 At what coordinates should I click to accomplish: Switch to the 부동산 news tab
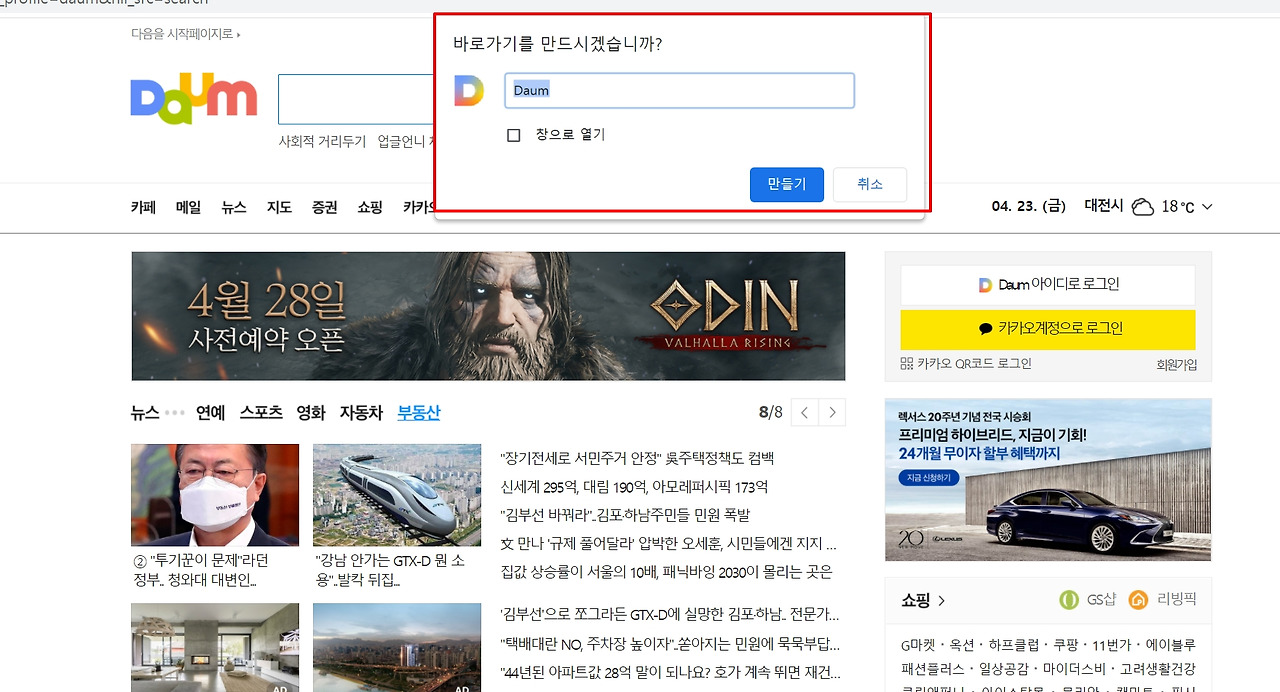418,412
